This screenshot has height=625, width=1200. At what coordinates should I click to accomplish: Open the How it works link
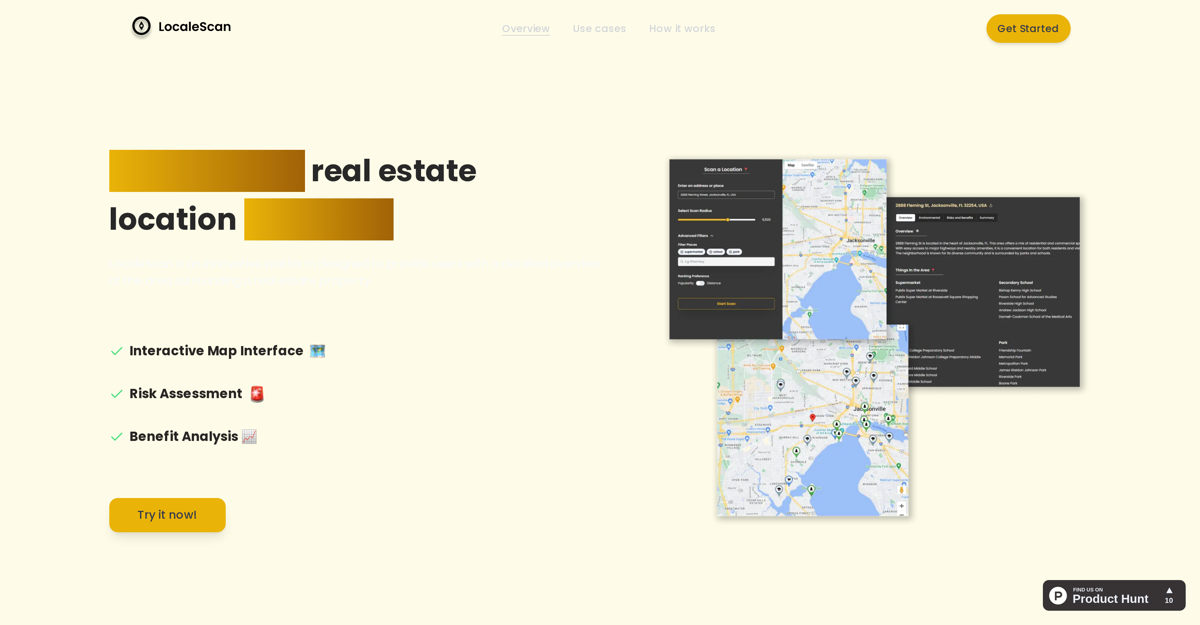click(682, 28)
